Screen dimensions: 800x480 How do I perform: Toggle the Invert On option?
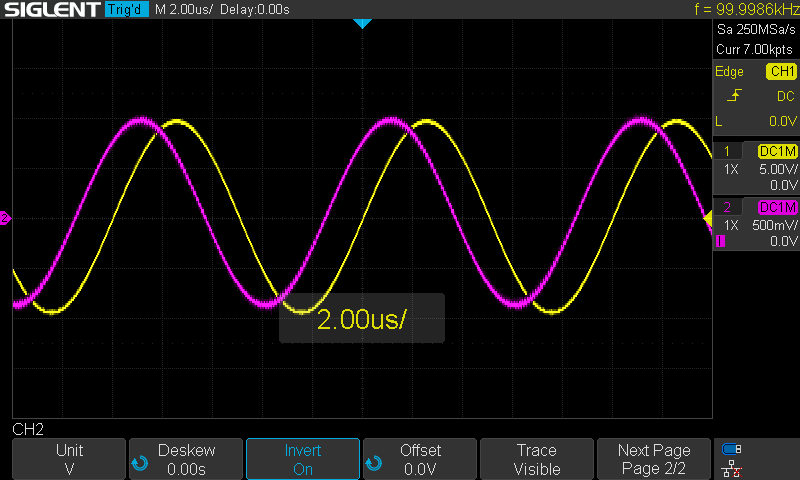(303, 459)
